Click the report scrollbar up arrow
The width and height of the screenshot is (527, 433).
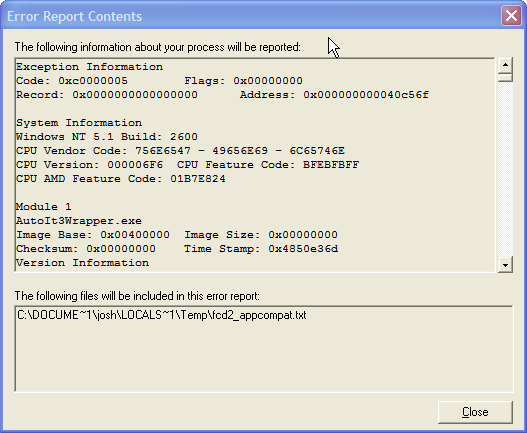click(x=505, y=65)
